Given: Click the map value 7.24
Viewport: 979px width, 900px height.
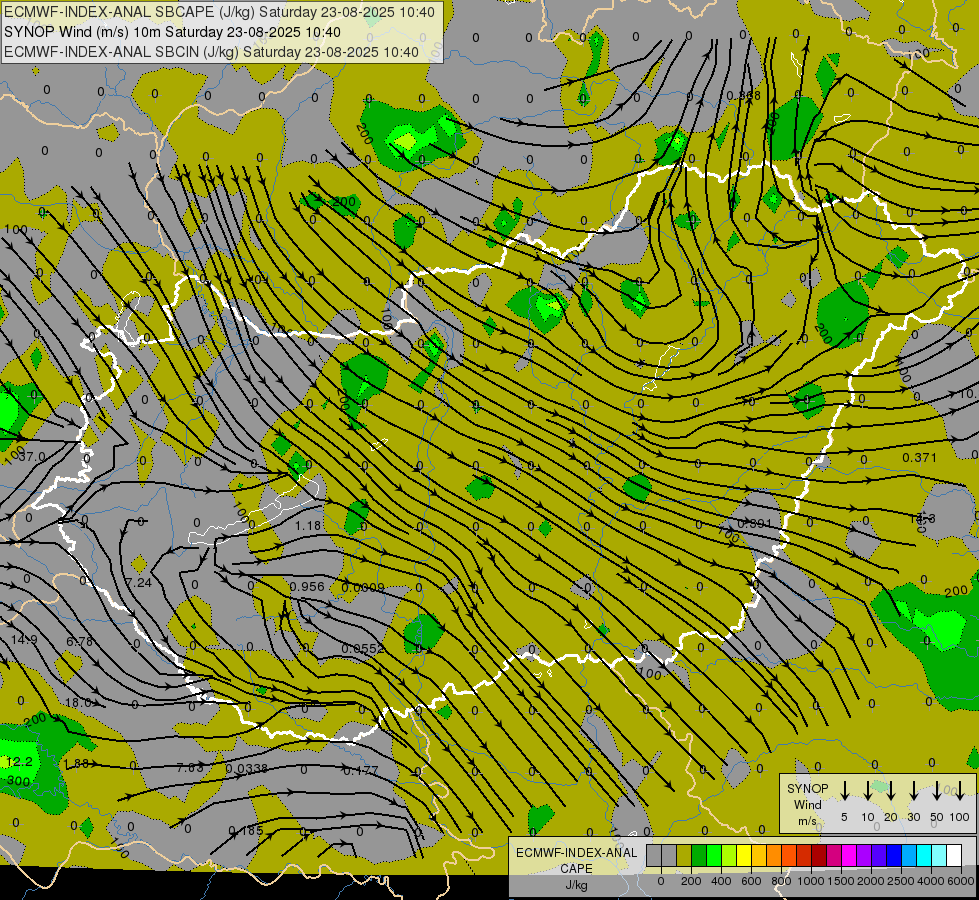Looking at the screenshot, I should pyautogui.click(x=139, y=583).
